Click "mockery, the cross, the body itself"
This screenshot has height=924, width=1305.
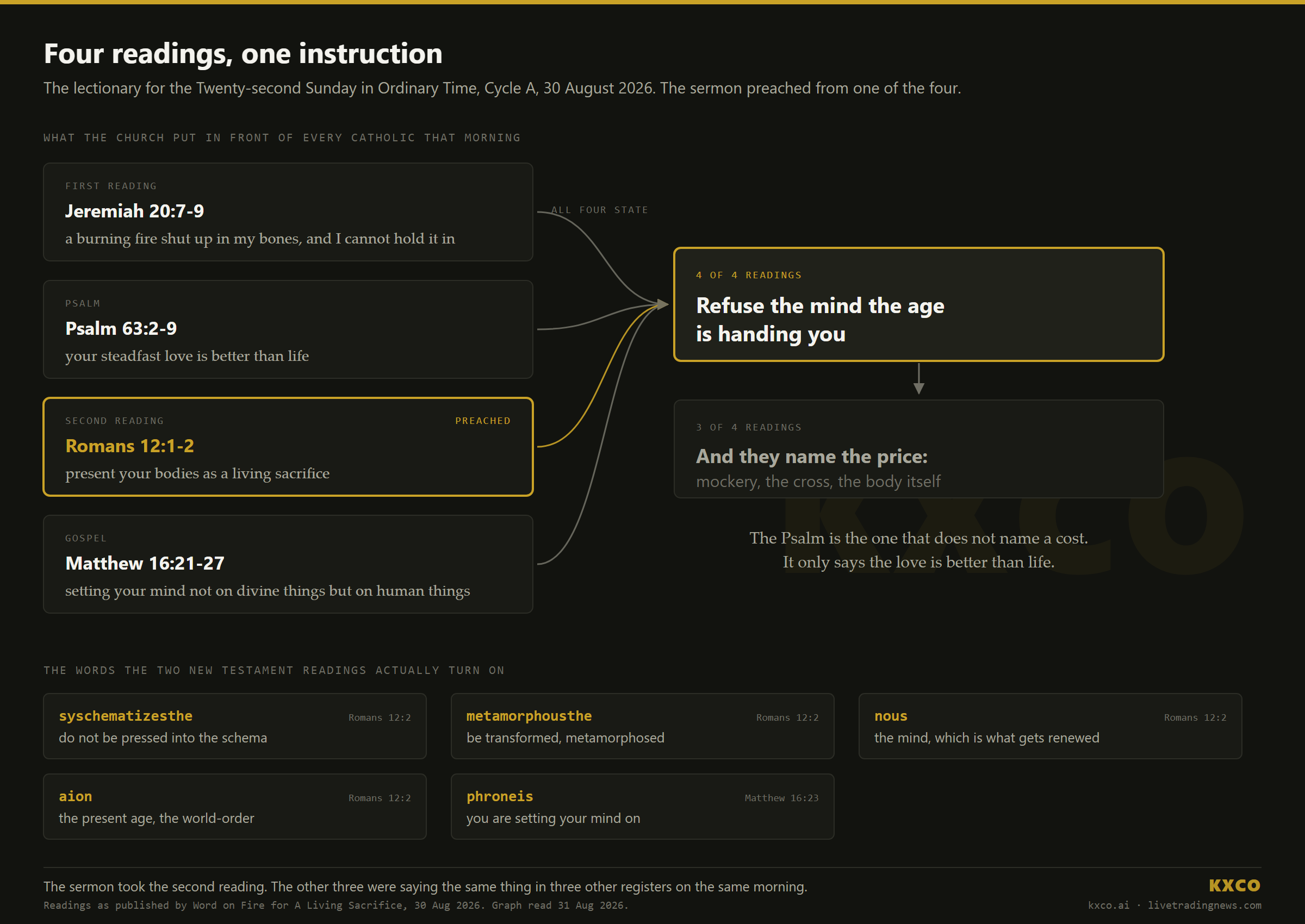(818, 482)
